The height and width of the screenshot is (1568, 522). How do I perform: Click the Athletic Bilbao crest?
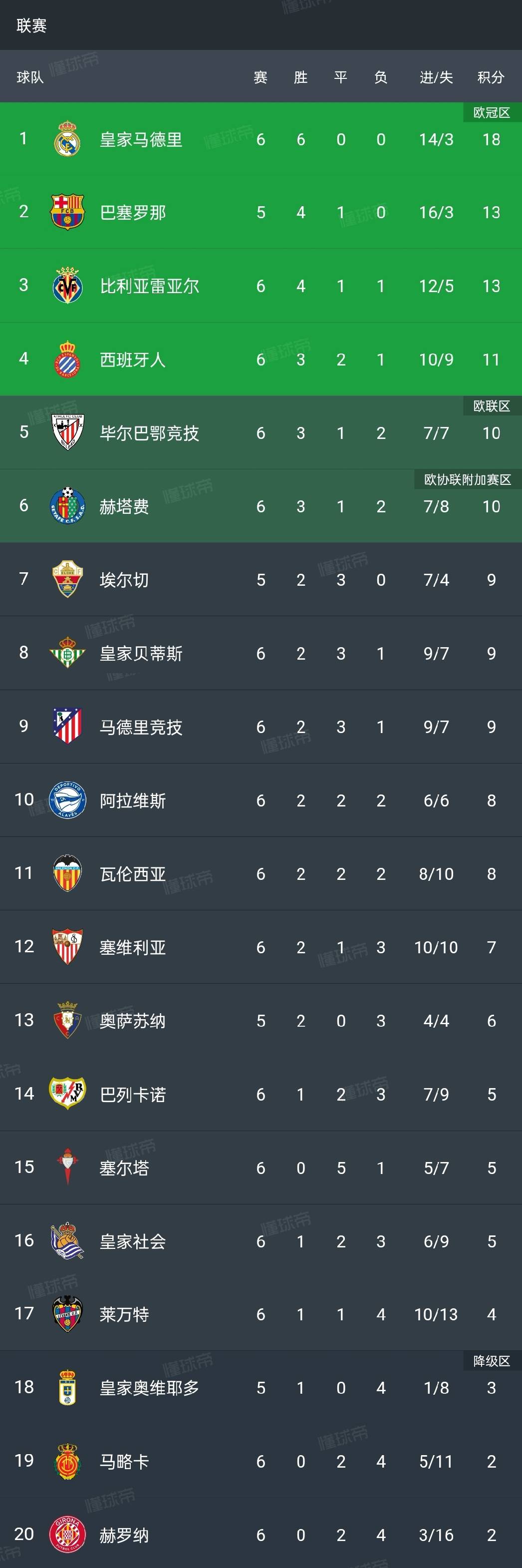pyautogui.click(x=68, y=433)
